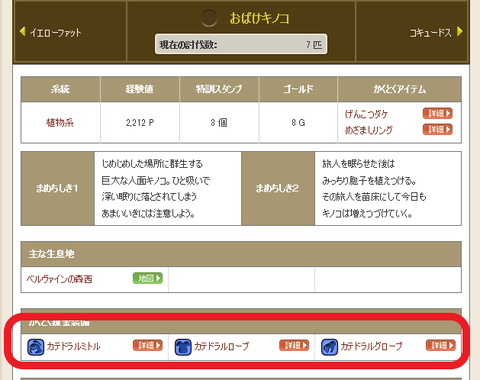Open the めざましリング item link
This screenshot has width=480, height=380.
[x=369, y=130]
